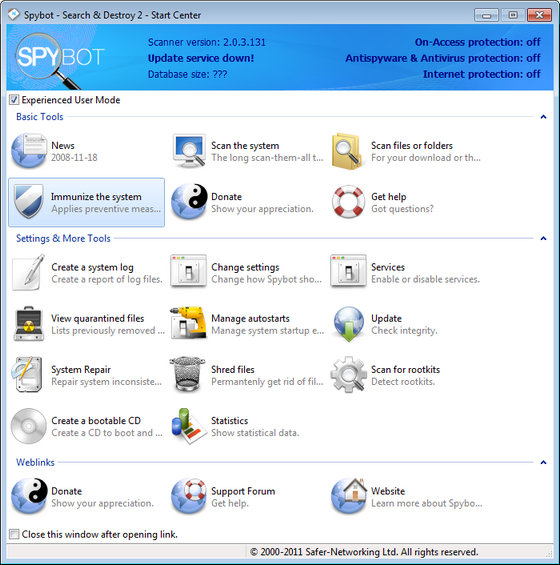Click the Scan for rootkits gear icon
The width and height of the screenshot is (560, 565).
click(347, 375)
